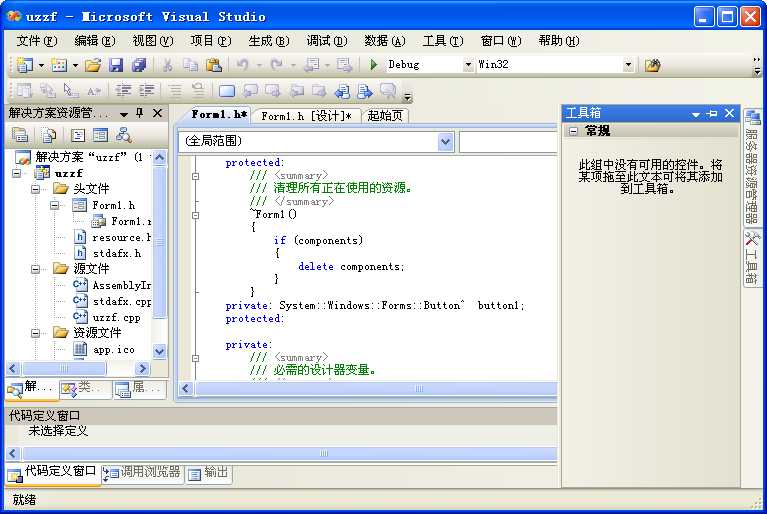Select stdafx.cpp in the solution tree

click(121, 302)
